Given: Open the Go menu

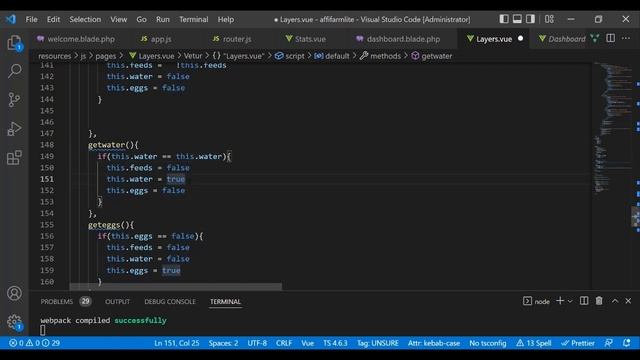Looking at the screenshot, I should pos(141,19).
